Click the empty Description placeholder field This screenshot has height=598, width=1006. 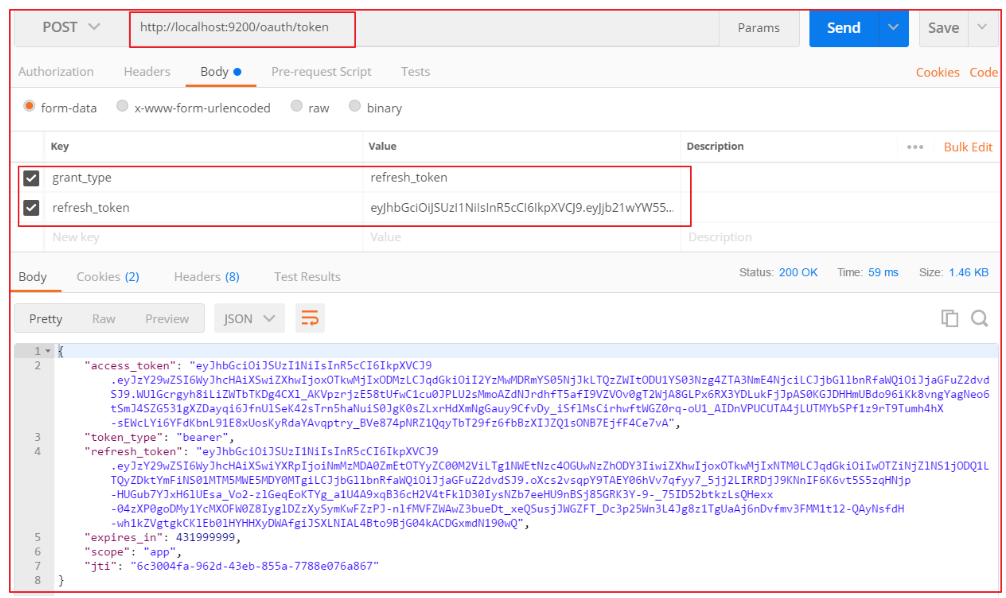pos(840,237)
